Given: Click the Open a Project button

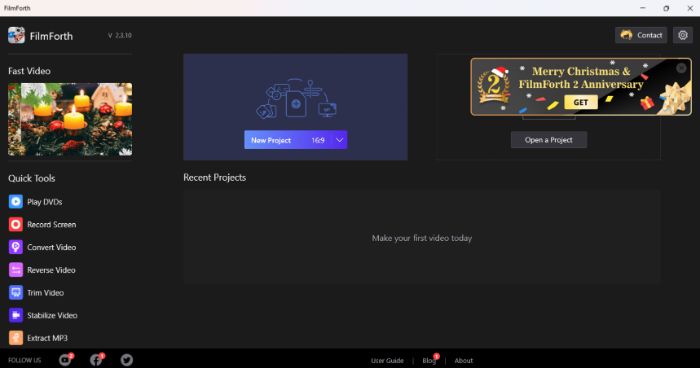Looking at the screenshot, I should pyautogui.click(x=549, y=140).
